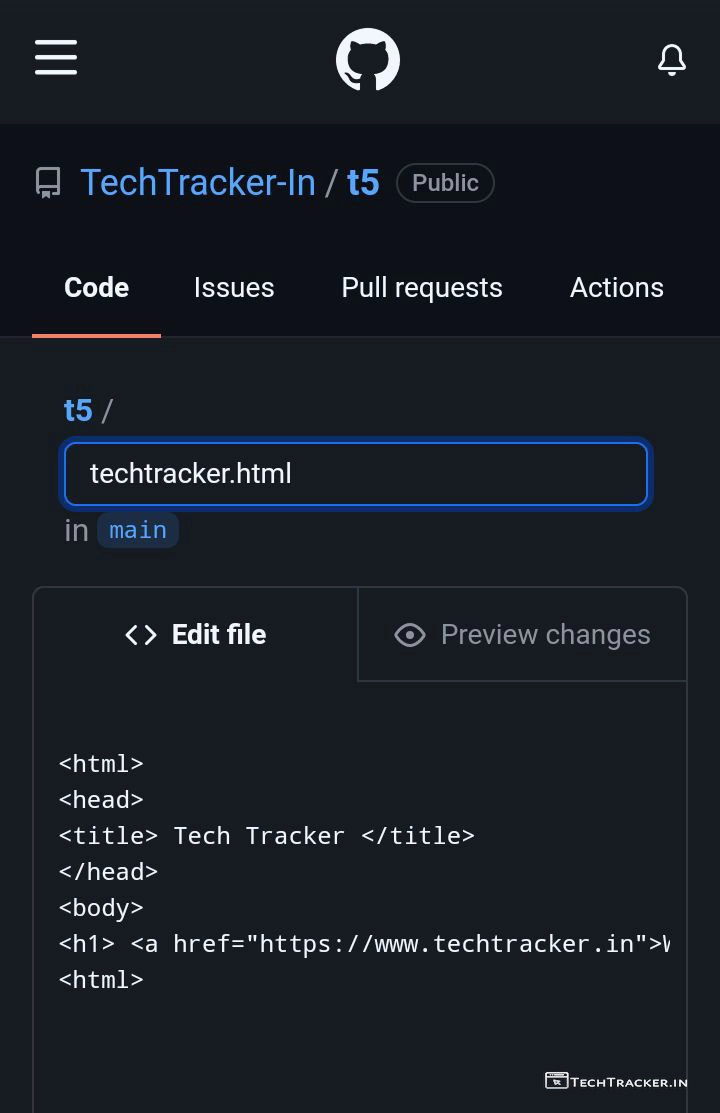Open the hamburger navigation menu
The height and width of the screenshot is (1113, 720).
click(x=56, y=57)
